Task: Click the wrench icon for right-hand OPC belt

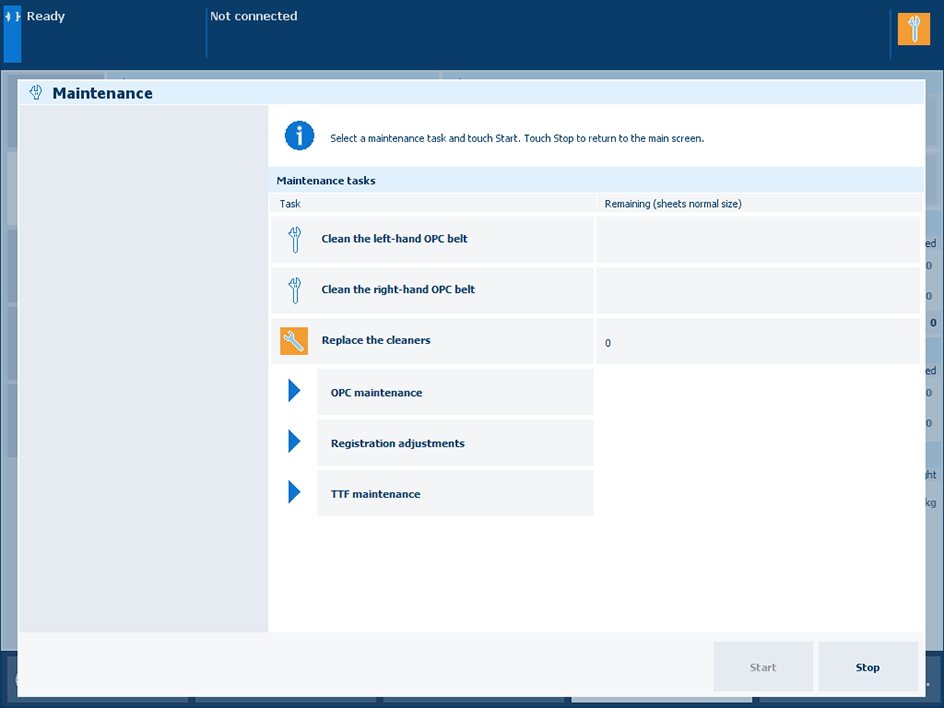Action: click(294, 290)
